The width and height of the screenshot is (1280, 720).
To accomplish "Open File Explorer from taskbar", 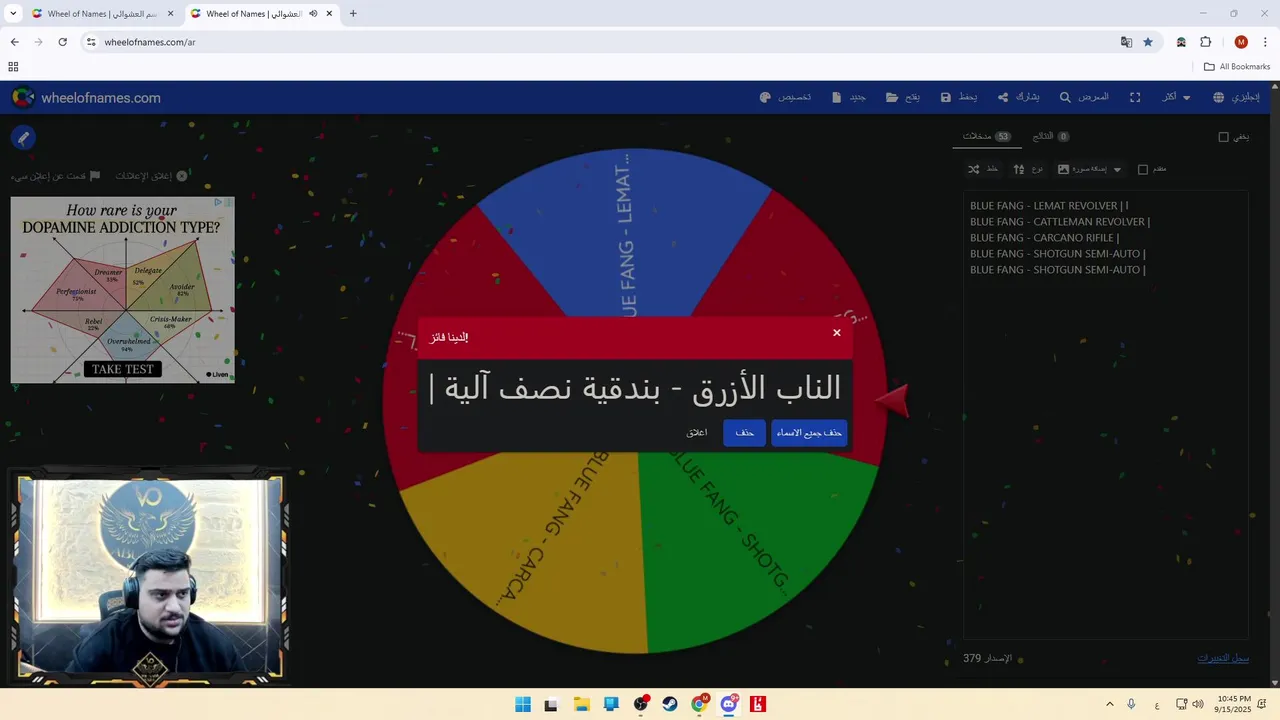I will pos(582,704).
